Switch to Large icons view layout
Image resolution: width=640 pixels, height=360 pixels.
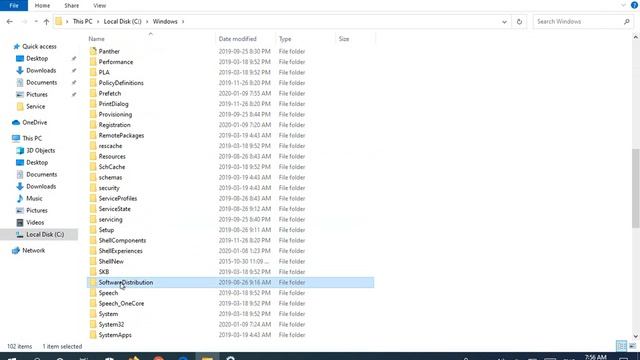click(632, 346)
